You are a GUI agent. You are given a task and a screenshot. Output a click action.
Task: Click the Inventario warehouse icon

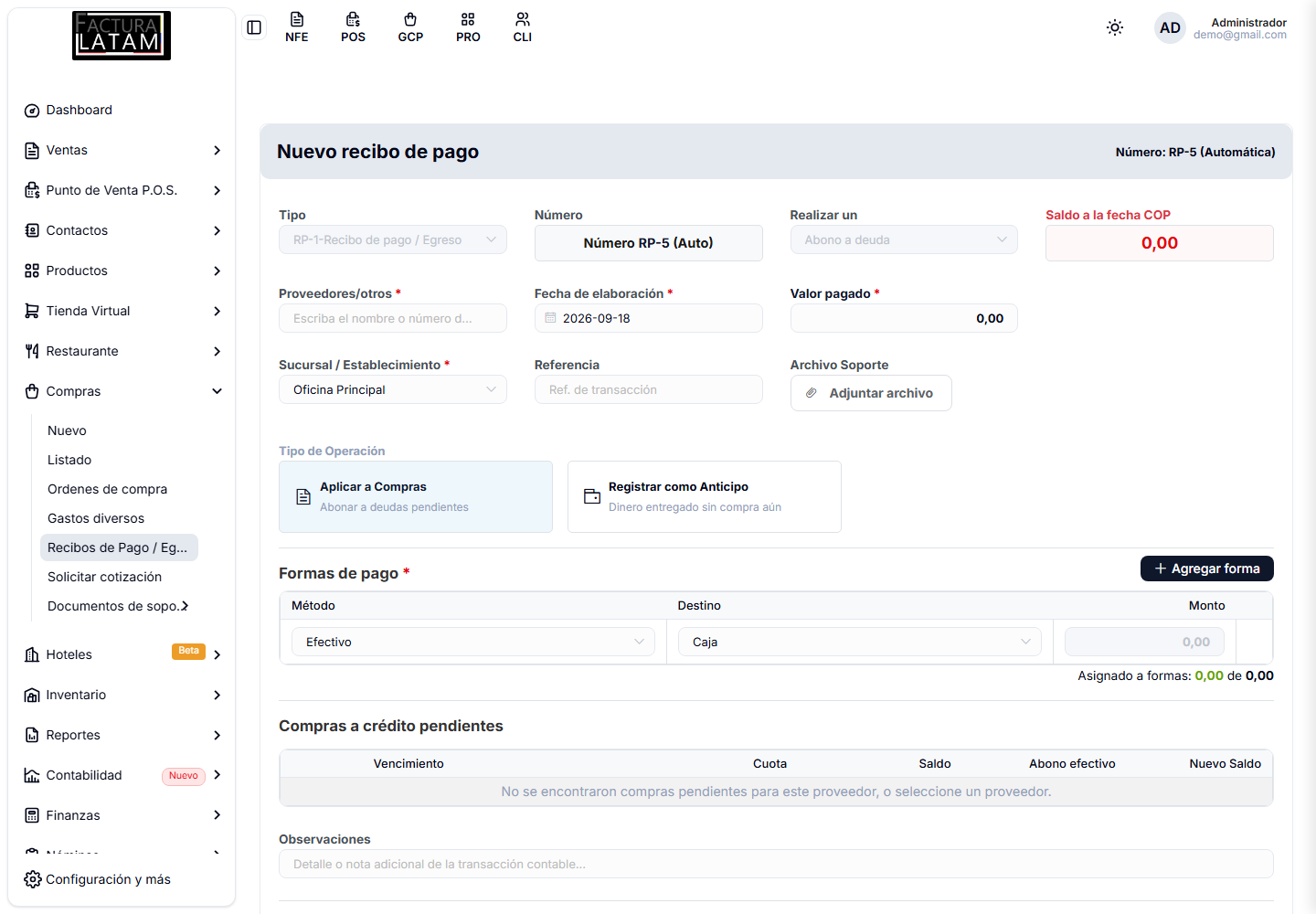(32, 696)
